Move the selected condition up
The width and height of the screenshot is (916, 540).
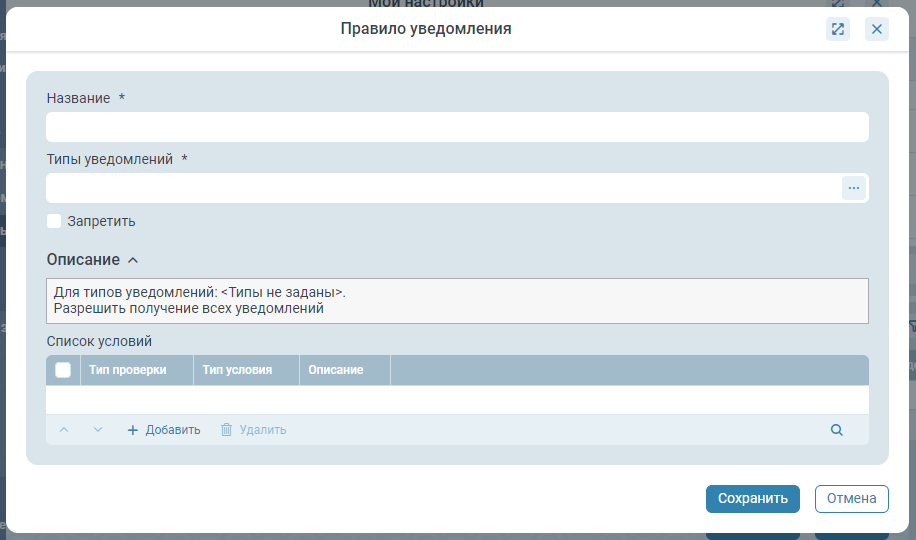tap(64, 430)
